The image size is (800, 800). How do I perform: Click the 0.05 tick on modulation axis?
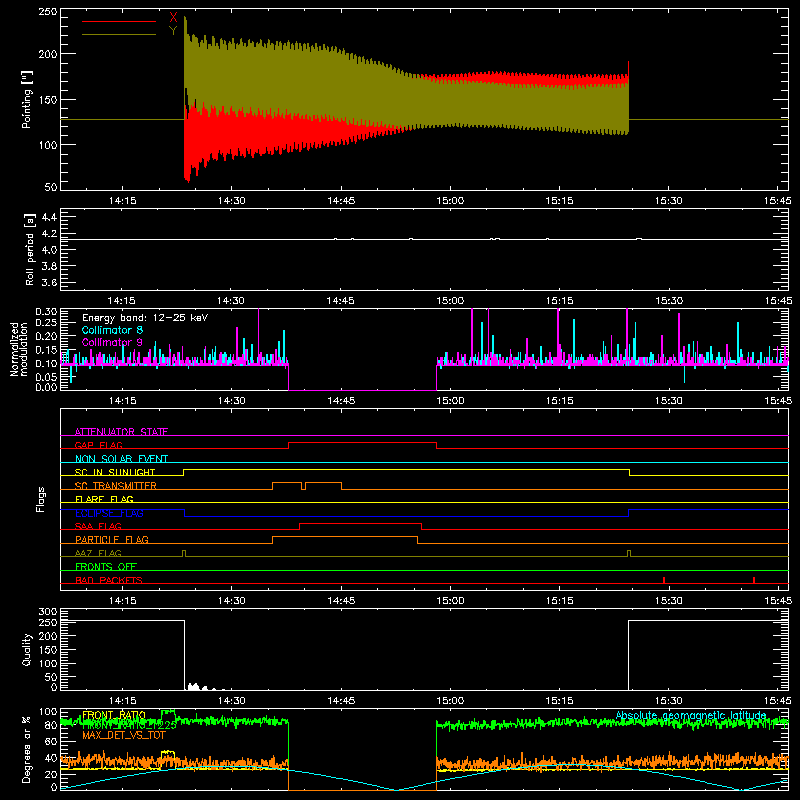click(46, 377)
